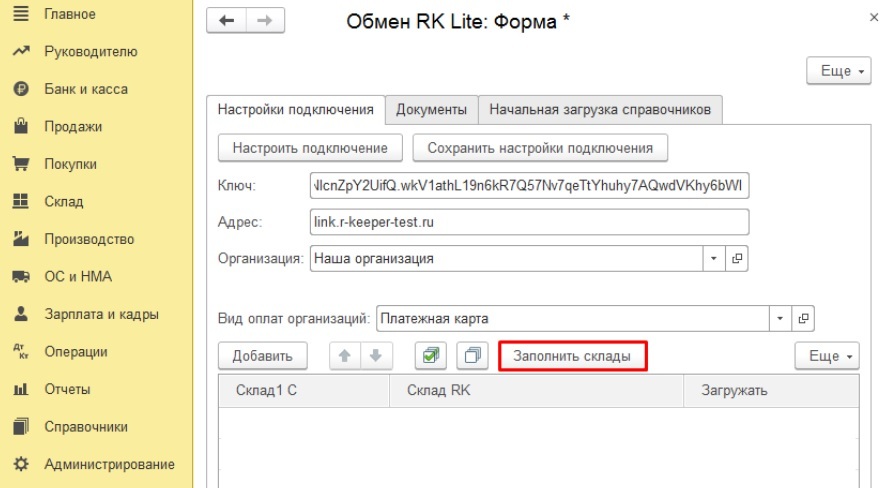Click the Загружать column header
Viewport: 884px width, 488px height.
tap(771, 390)
